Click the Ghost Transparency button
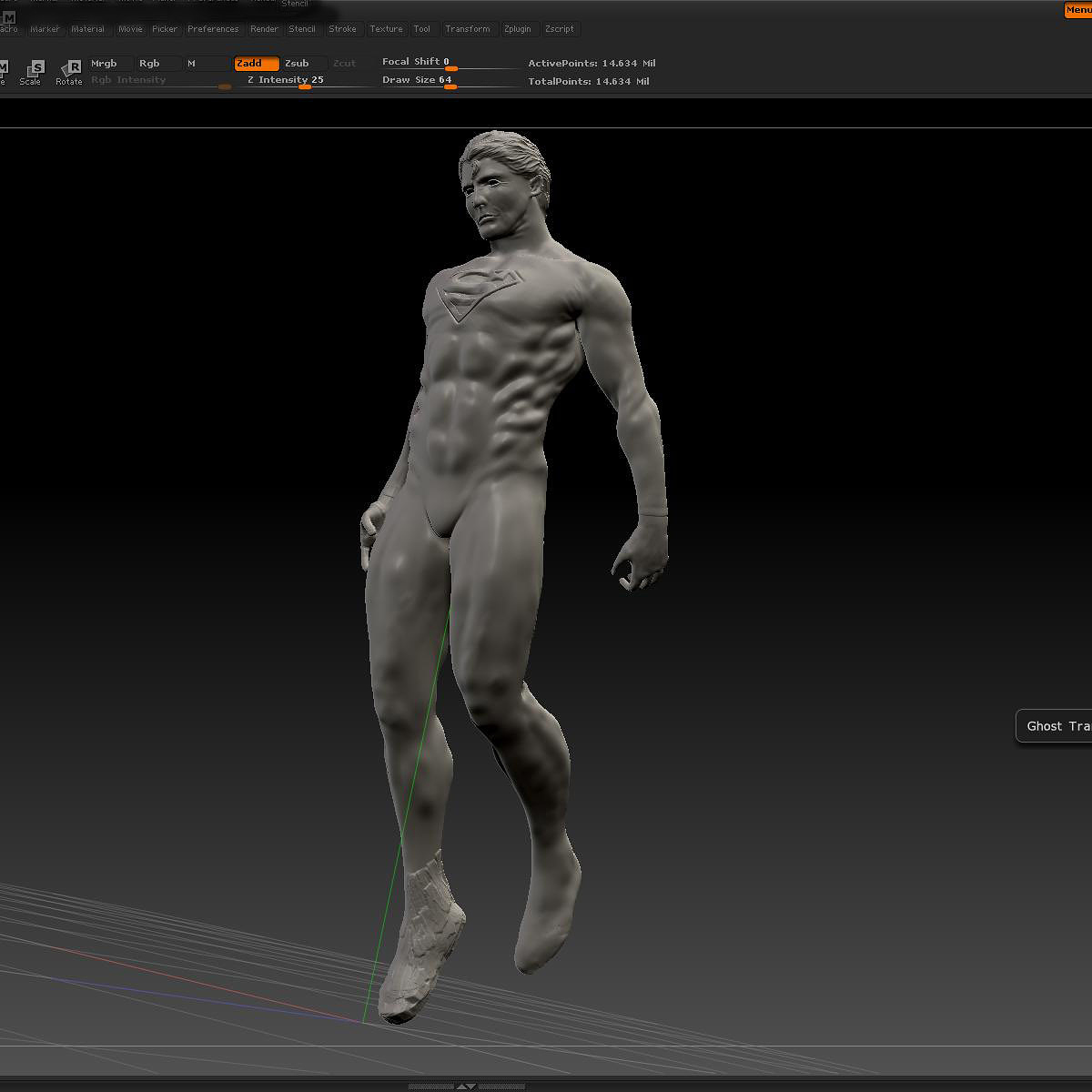The width and height of the screenshot is (1092, 1092). (x=1054, y=726)
